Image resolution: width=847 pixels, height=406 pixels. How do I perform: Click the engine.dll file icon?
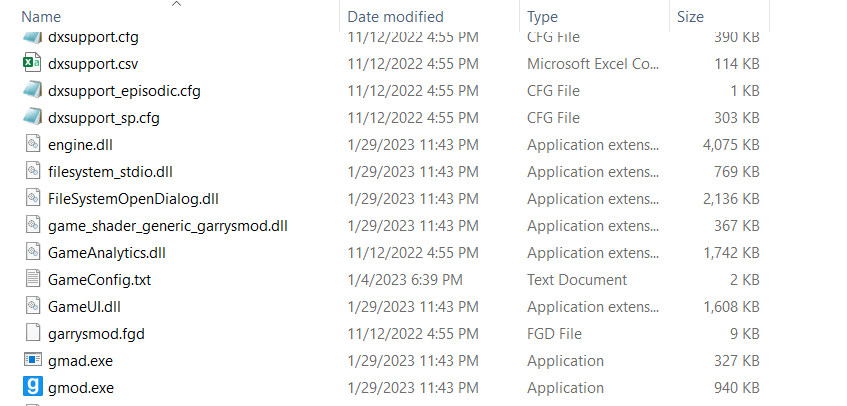[30, 144]
